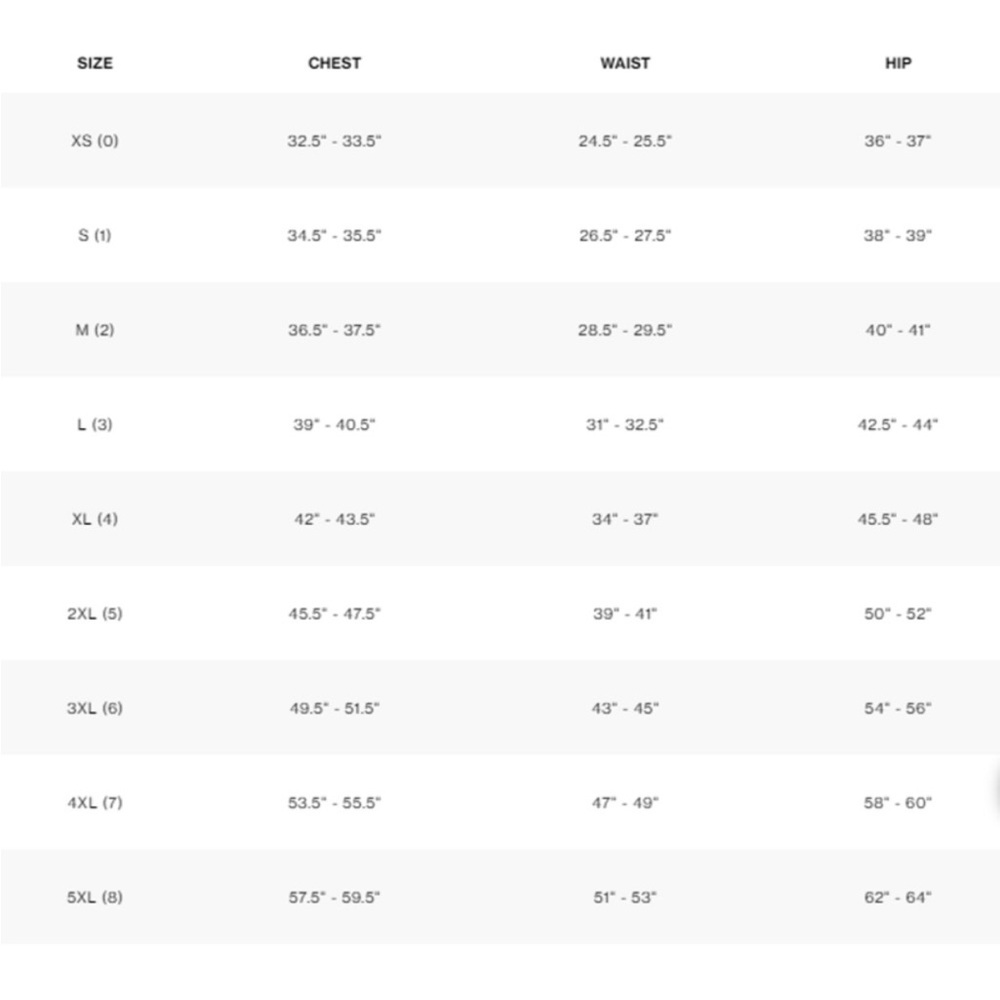Select the XS (0) size row label
The width and height of the screenshot is (1000, 1000).
pyautogui.click(x=95, y=140)
